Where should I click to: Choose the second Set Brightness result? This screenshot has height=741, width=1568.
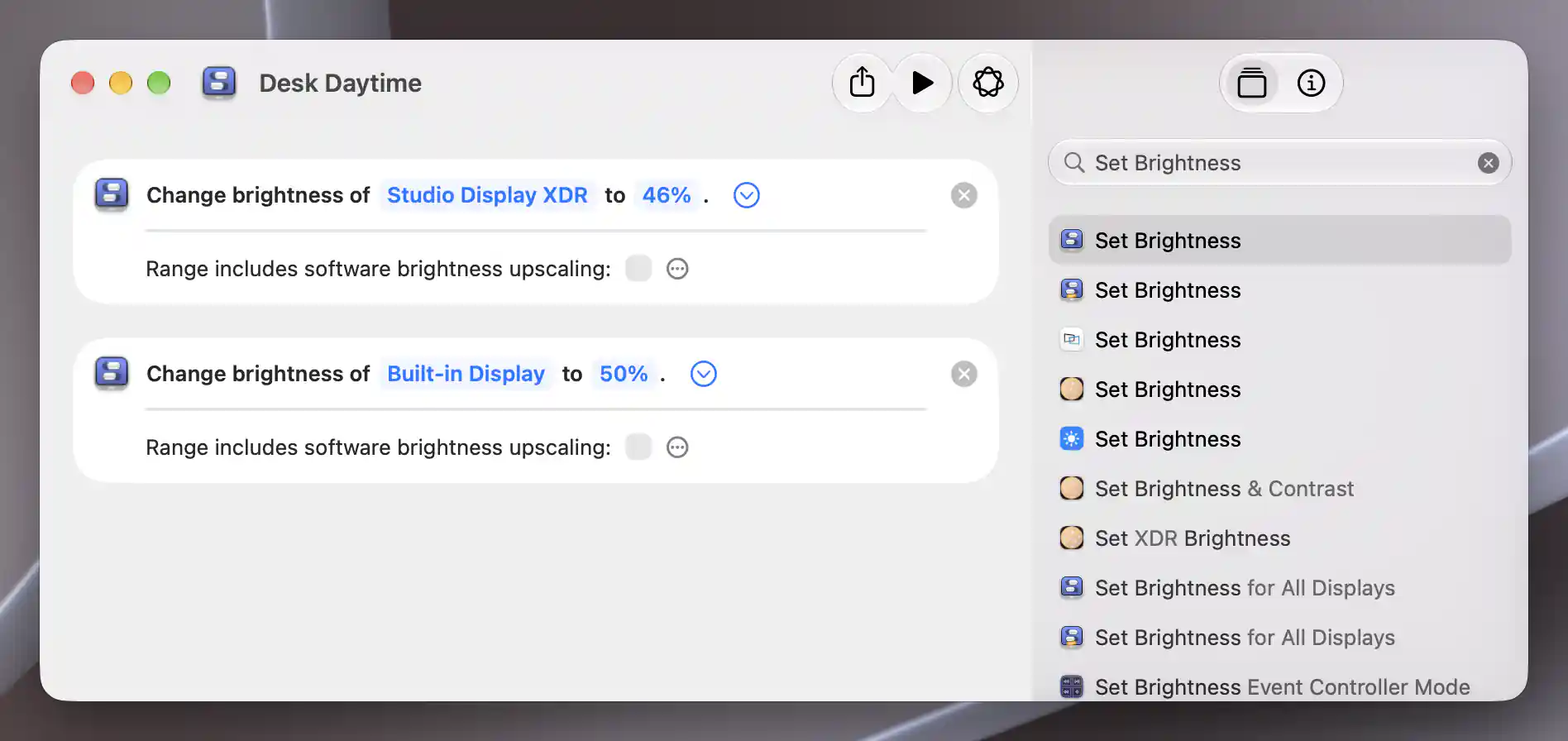pos(1279,290)
